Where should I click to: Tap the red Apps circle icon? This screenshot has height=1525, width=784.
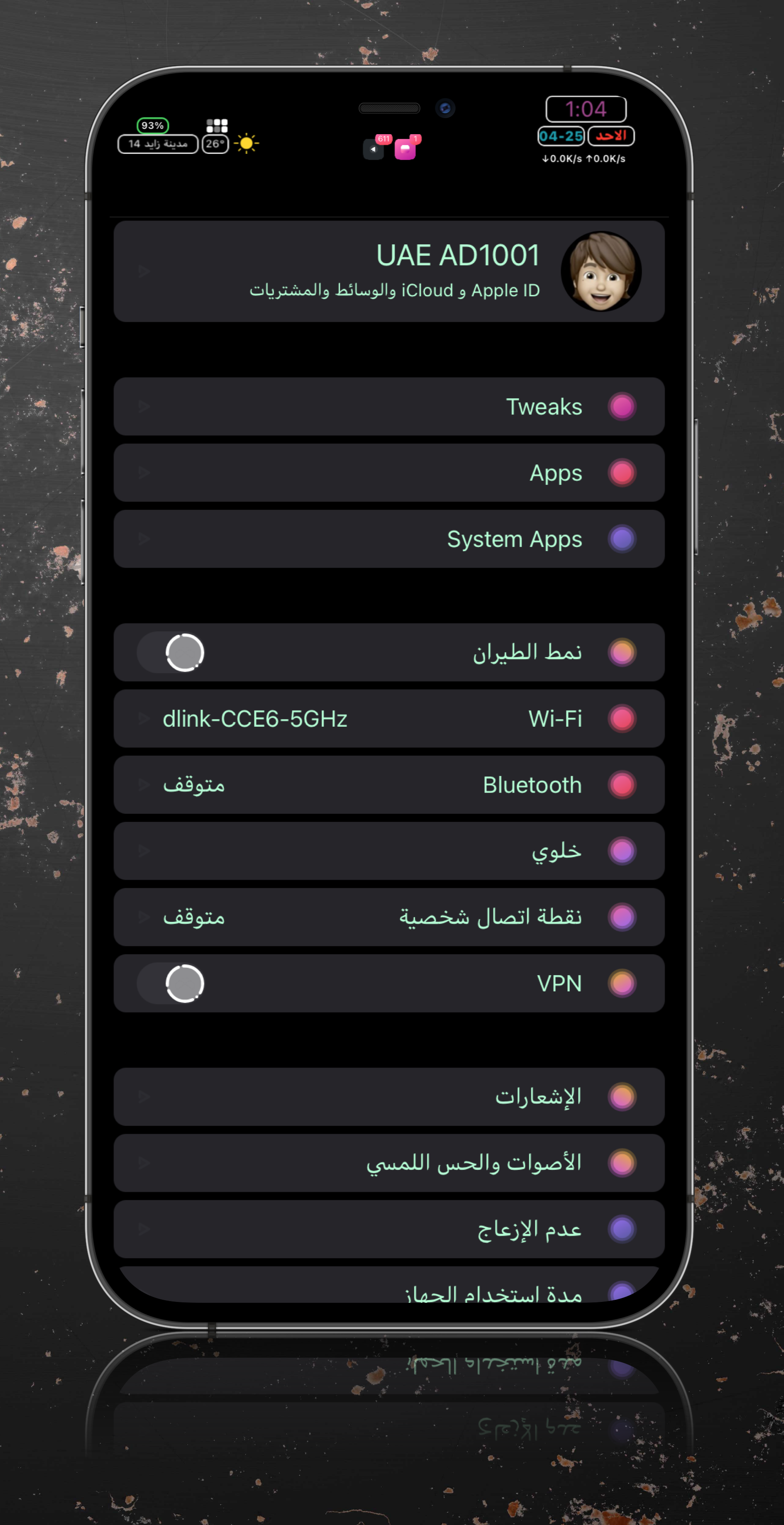622,473
